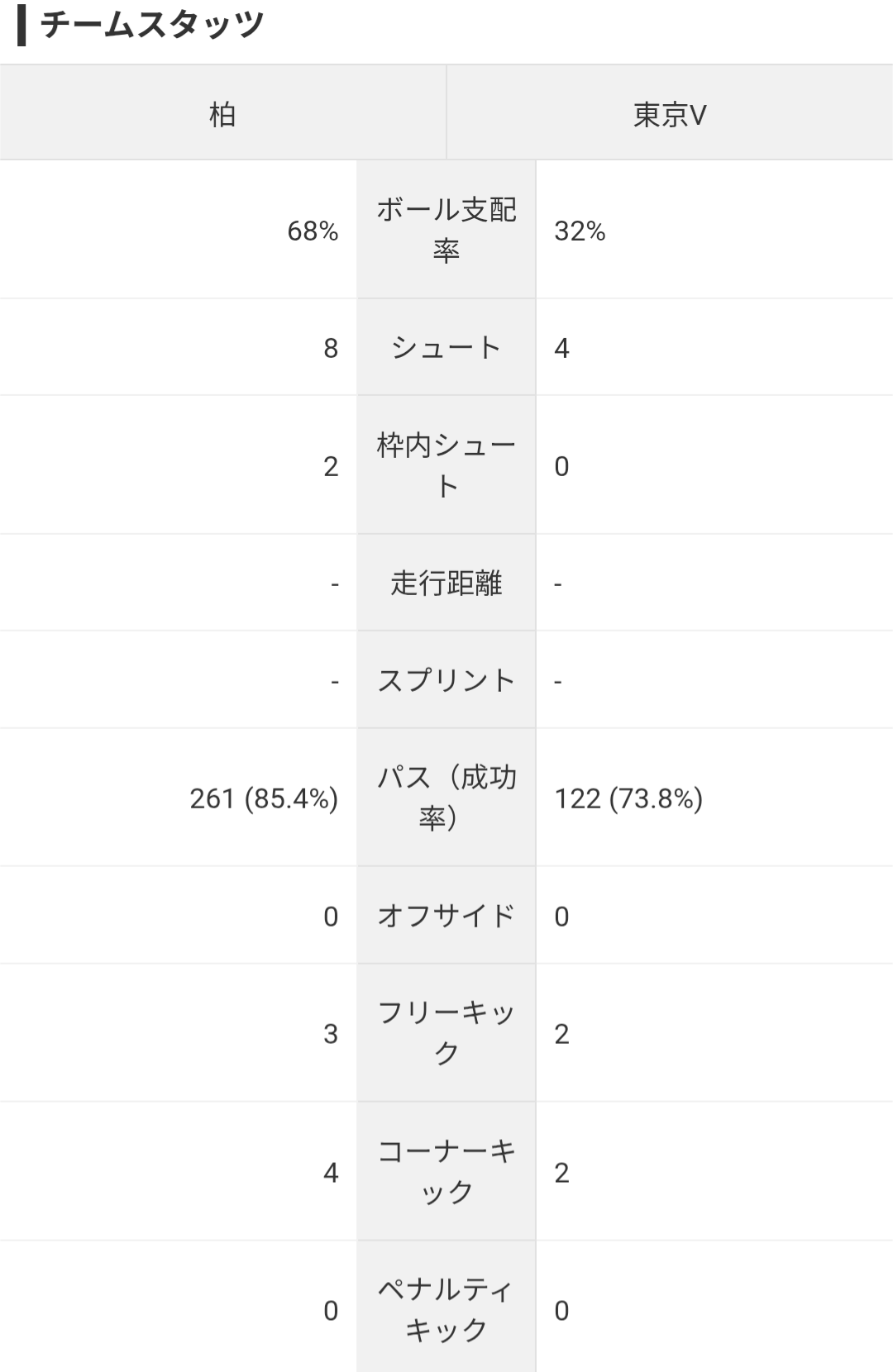
Task: Click the 東京V team column header
Action: click(x=669, y=114)
